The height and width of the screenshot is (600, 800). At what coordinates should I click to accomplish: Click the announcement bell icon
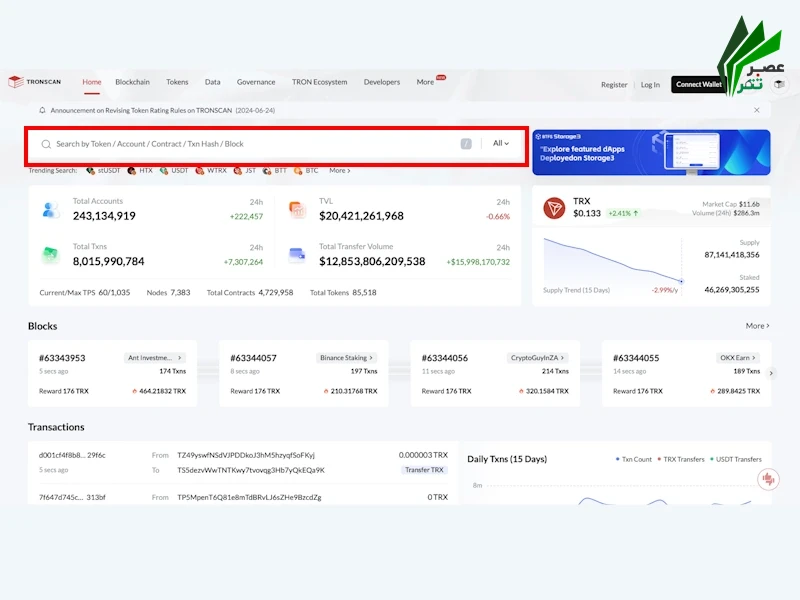[42, 110]
